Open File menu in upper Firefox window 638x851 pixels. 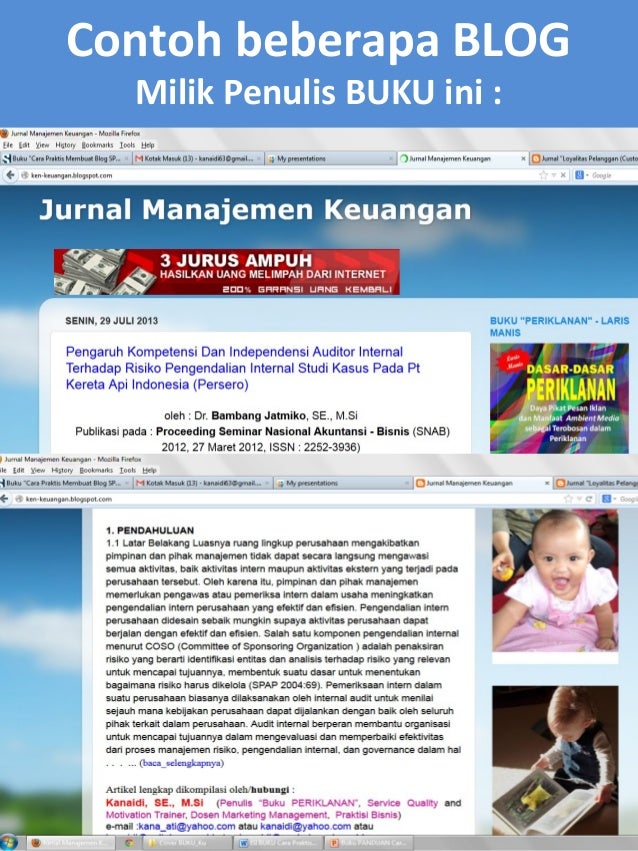pyautogui.click(x=8, y=145)
